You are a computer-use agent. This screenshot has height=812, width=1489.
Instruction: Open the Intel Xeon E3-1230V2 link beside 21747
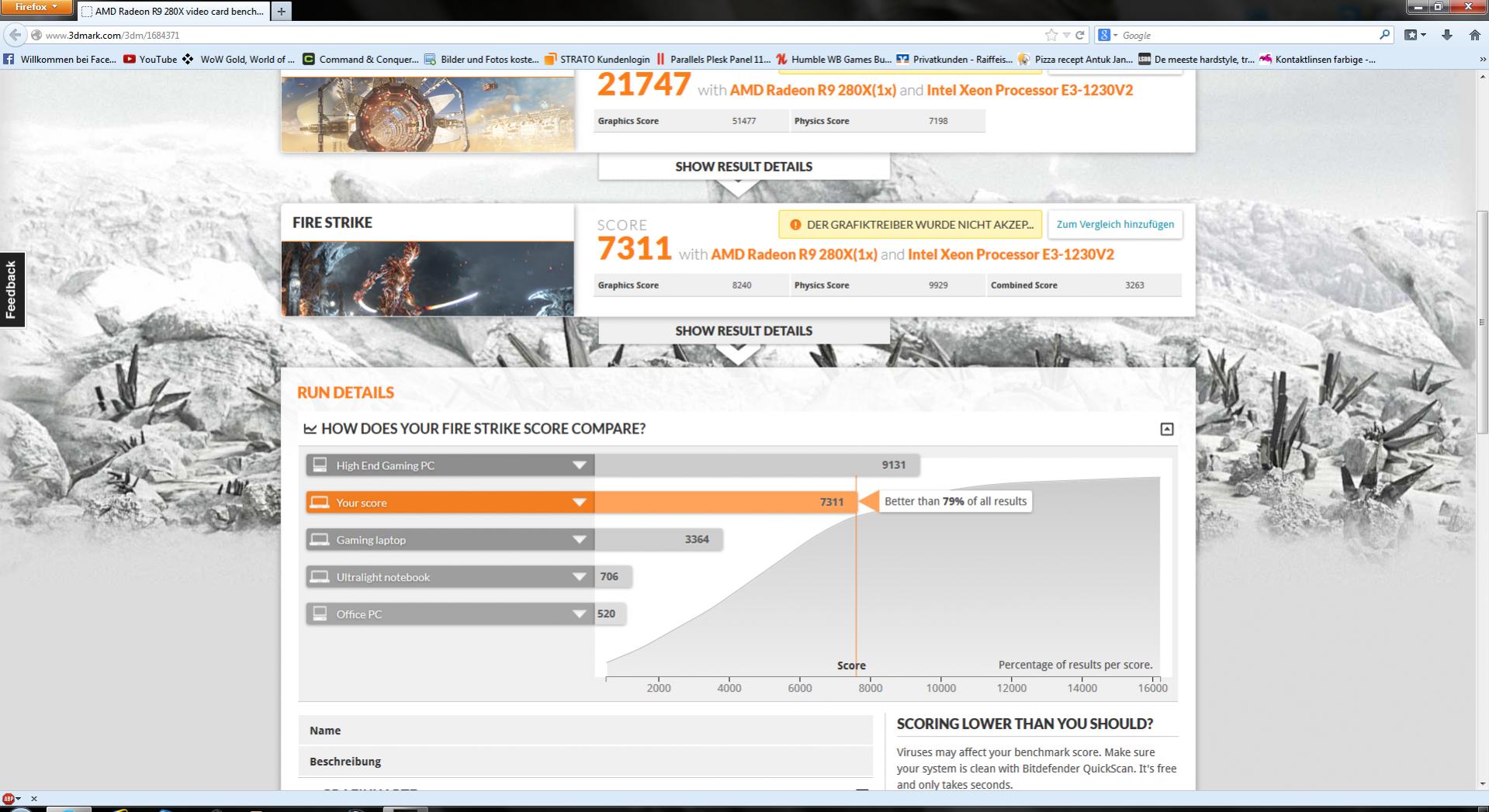1030,90
